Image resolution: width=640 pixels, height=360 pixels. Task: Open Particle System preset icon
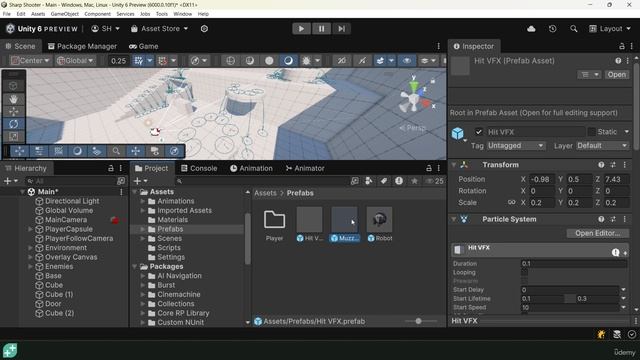click(x=613, y=219)
